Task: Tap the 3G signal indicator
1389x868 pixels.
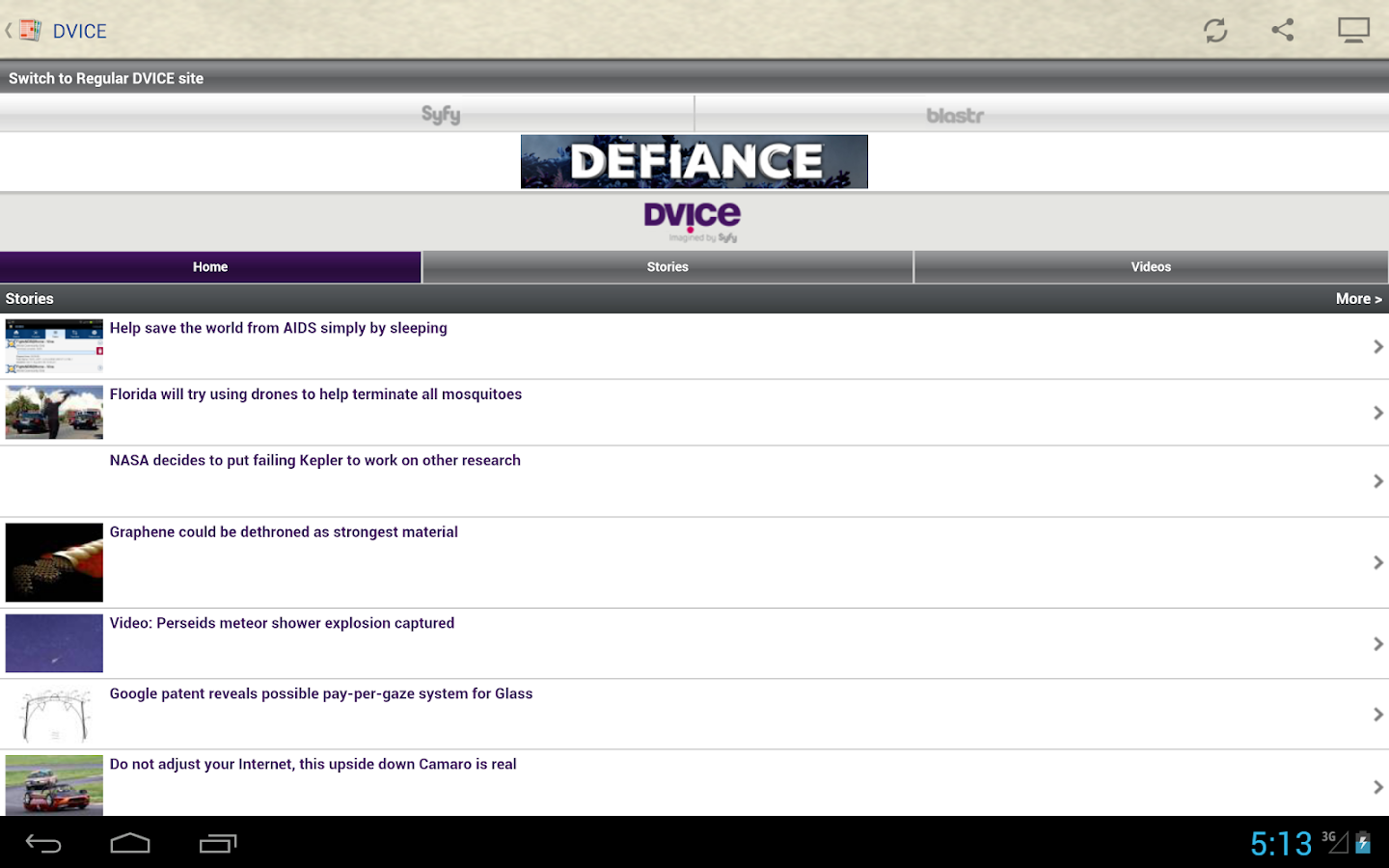Action: point(1334,842)
